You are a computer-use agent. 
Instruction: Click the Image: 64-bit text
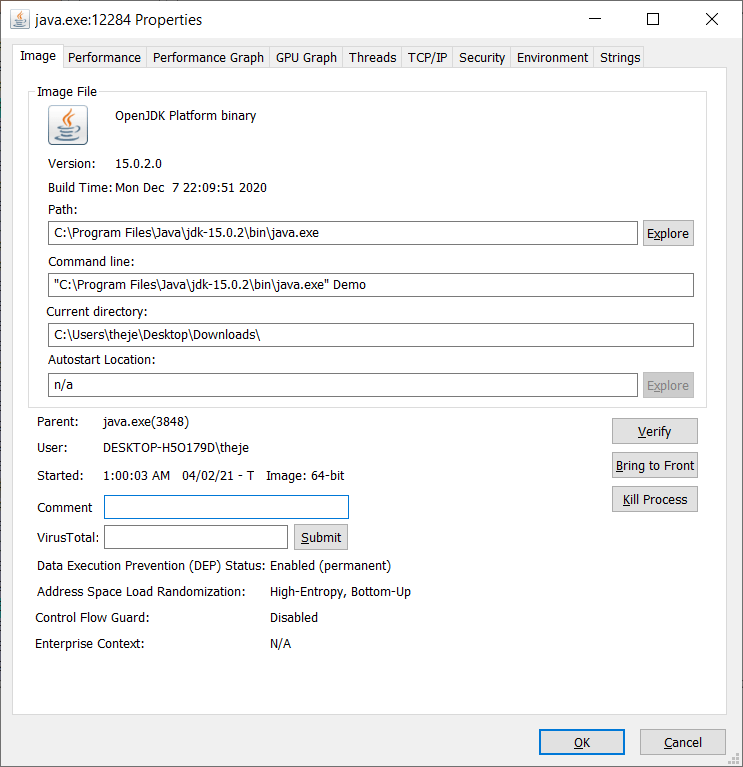(305, 475)
